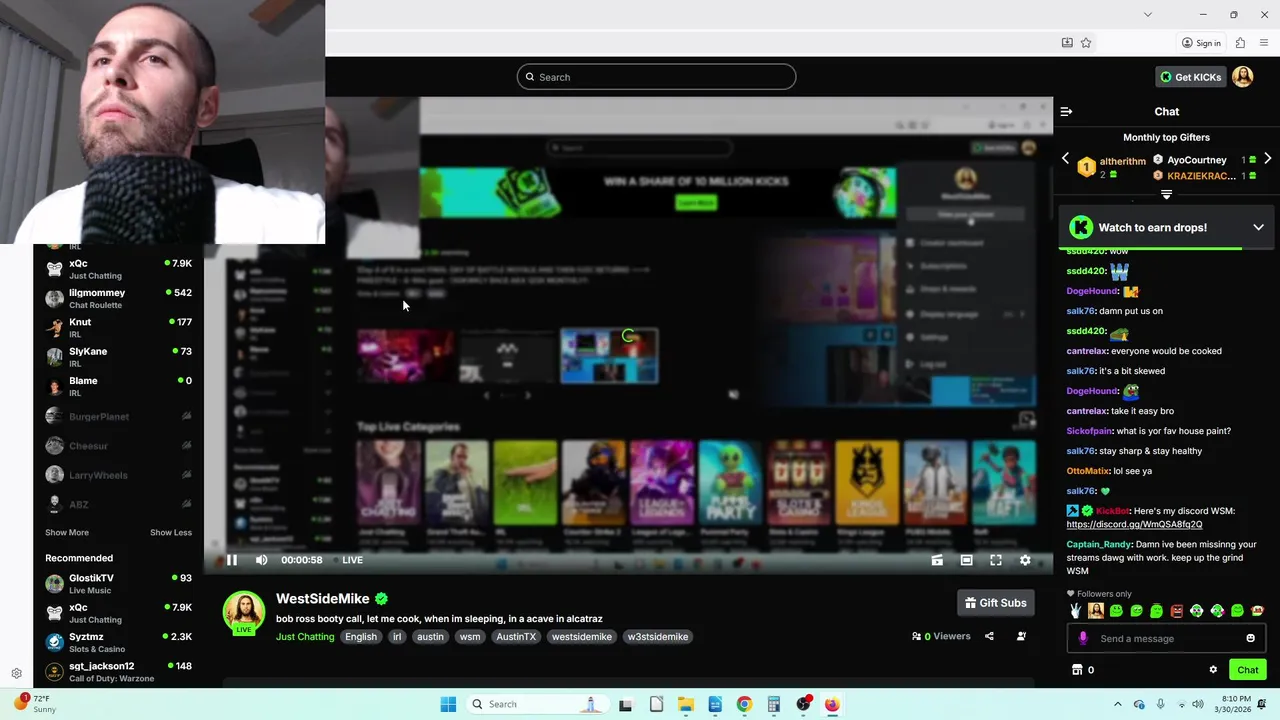This screenshot has height=720, width=1280.
Task: Open the chat shop icon
Action: click(x=1077, y=670)
